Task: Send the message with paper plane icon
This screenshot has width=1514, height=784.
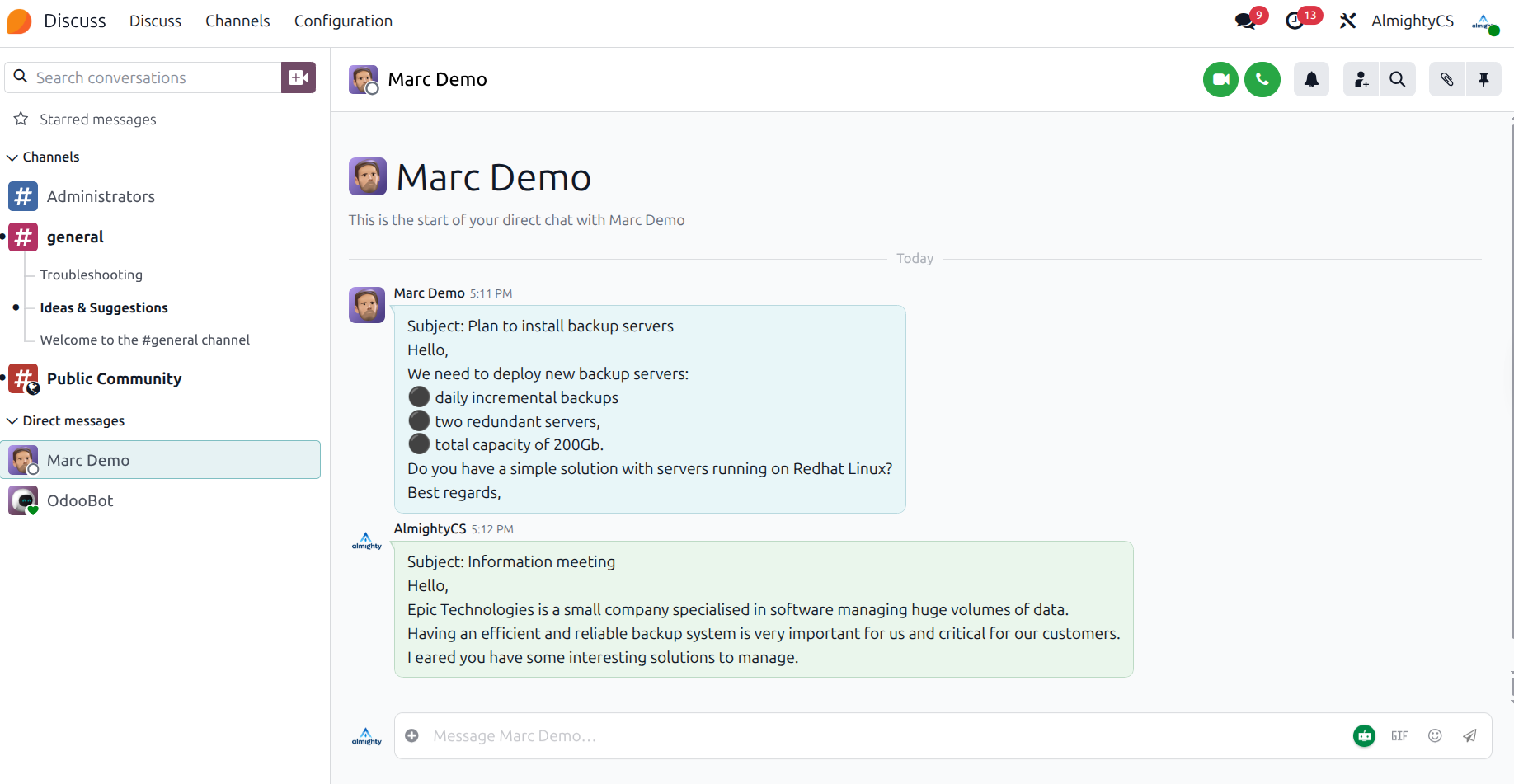Action: 1469,736
